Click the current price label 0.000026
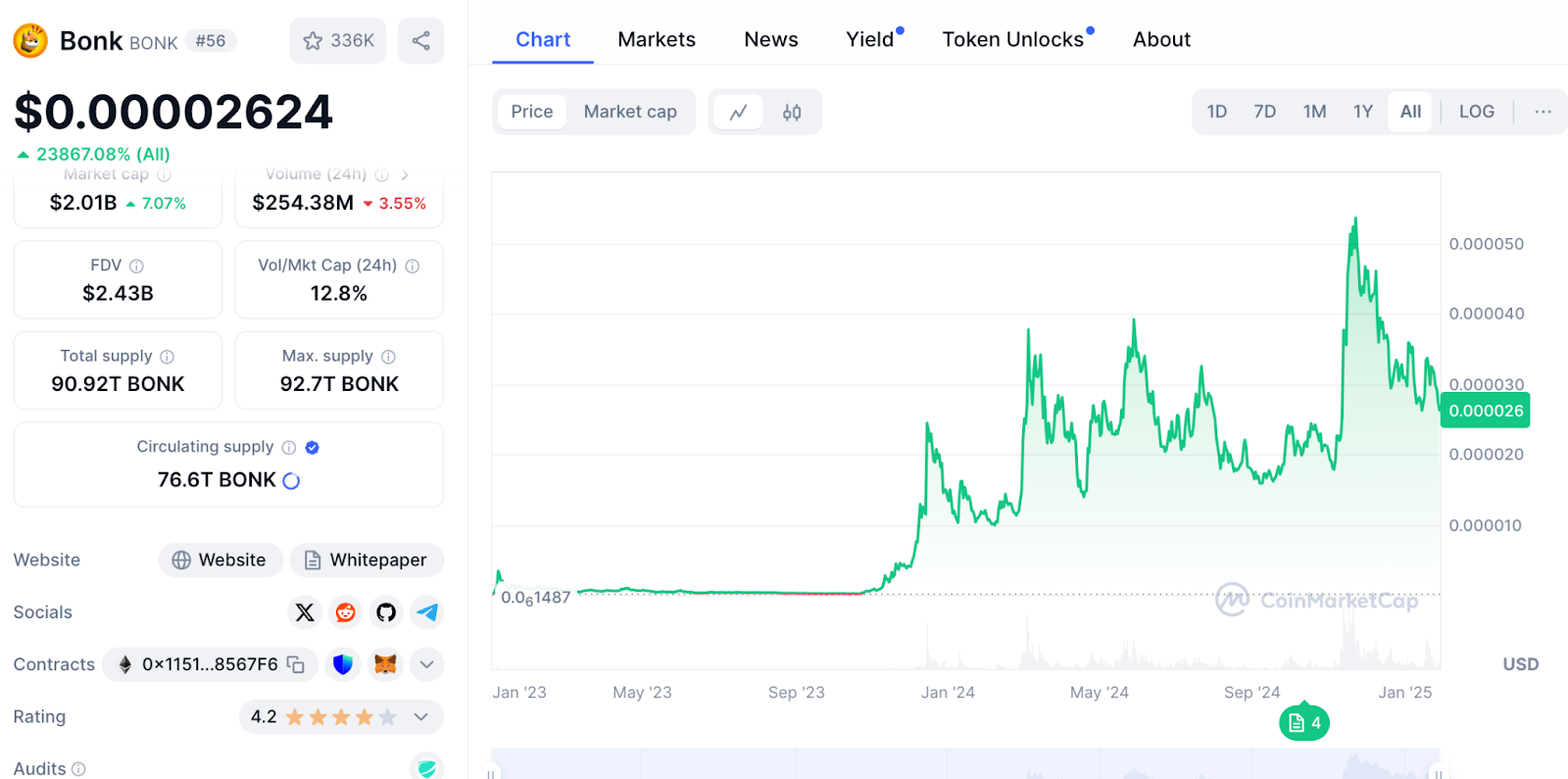Screen dimensions: 1568x779 click(x=1486, y=411)
